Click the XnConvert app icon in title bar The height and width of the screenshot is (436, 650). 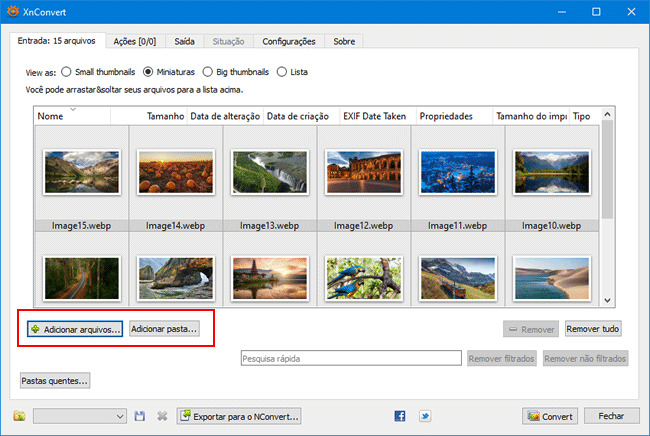click(13, 12)
